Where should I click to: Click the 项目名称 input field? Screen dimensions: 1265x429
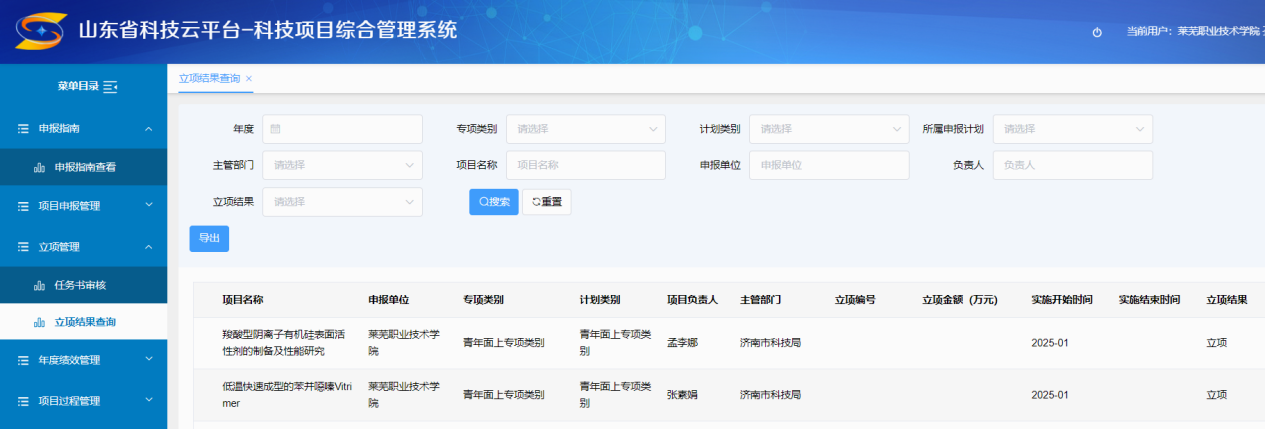tap(585, 165)
